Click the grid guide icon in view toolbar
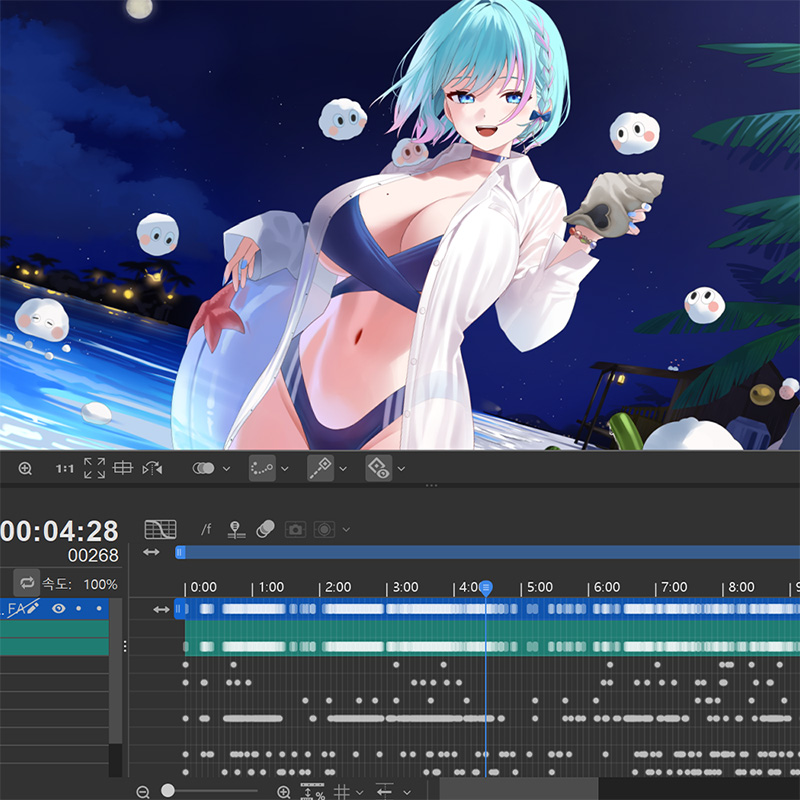The image size is (800, 800). [122, 467]
